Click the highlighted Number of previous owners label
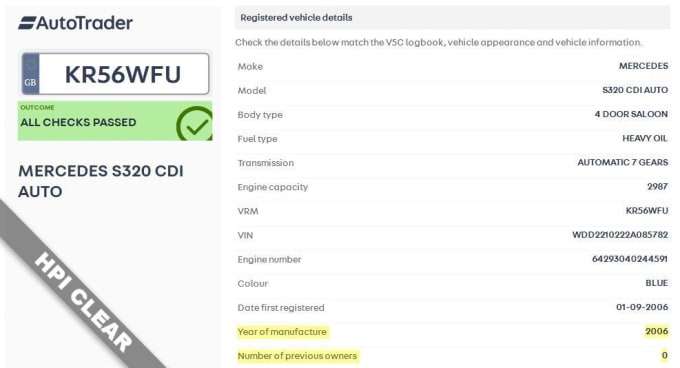Viewport: 680px width, 368px height. click(298, 356)
